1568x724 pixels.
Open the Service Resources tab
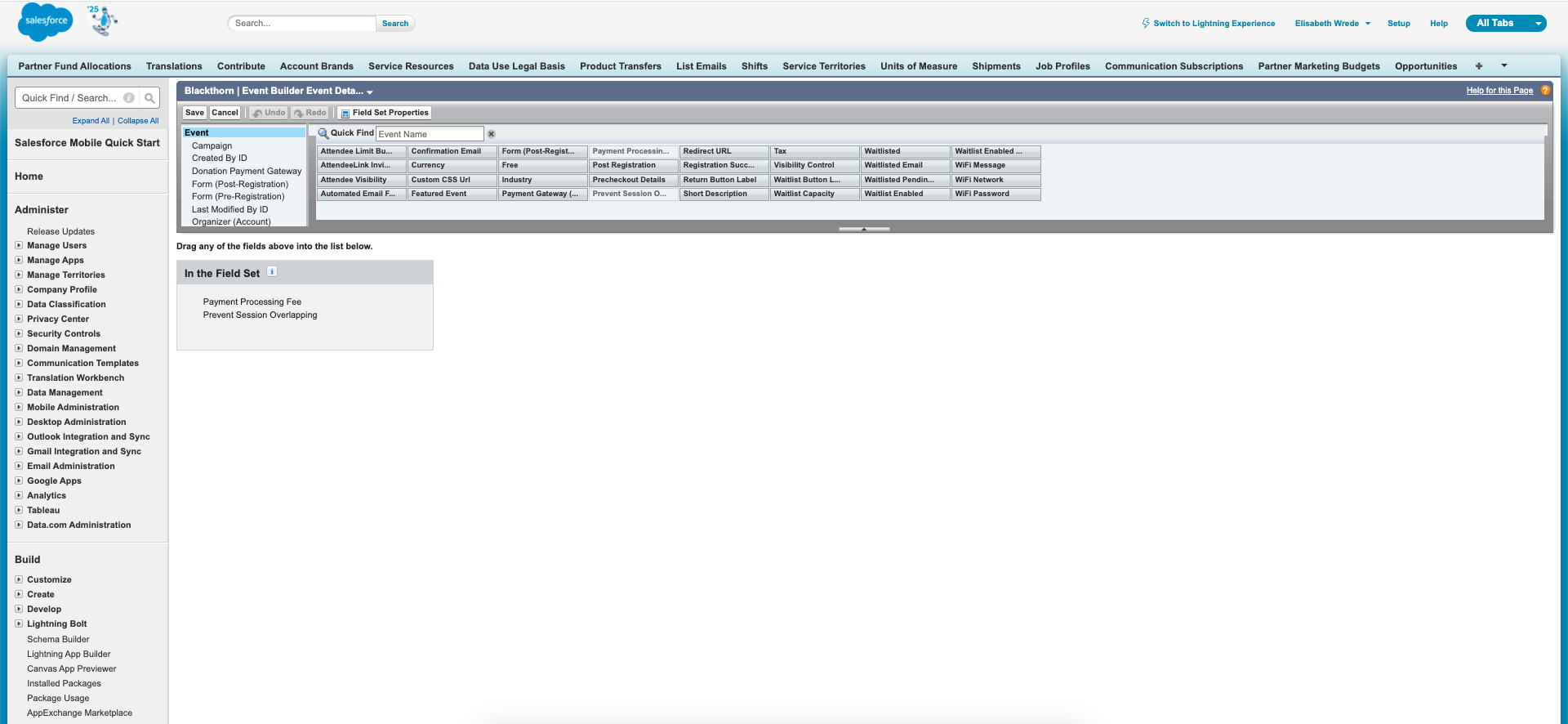tap(411, 66)
